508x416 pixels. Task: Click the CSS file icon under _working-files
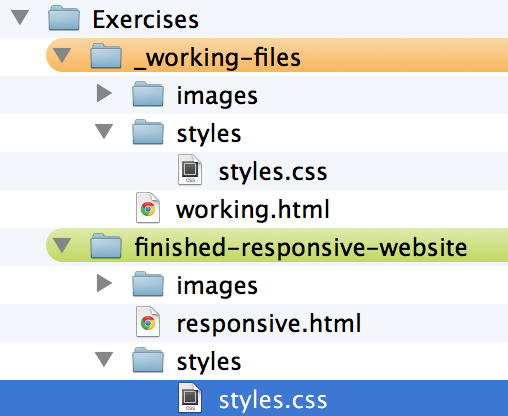click(x=190, y=169)
